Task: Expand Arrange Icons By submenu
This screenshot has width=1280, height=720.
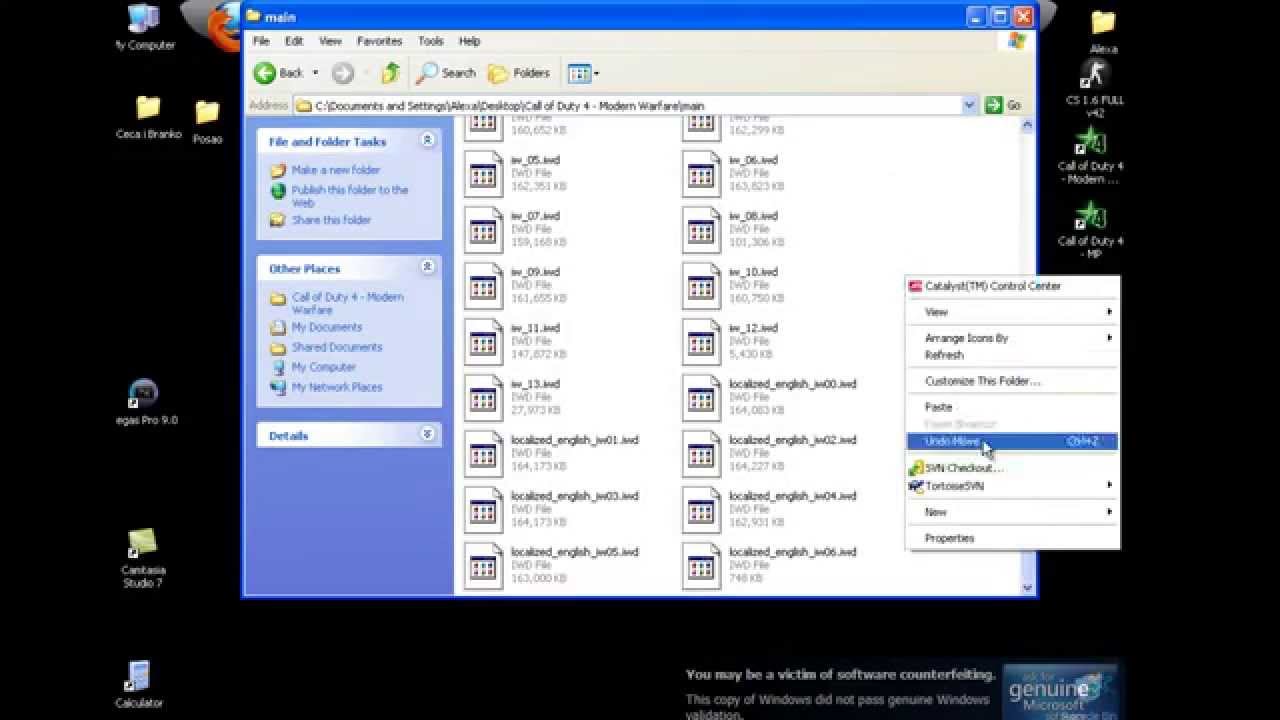Action: pos(1012,338)
